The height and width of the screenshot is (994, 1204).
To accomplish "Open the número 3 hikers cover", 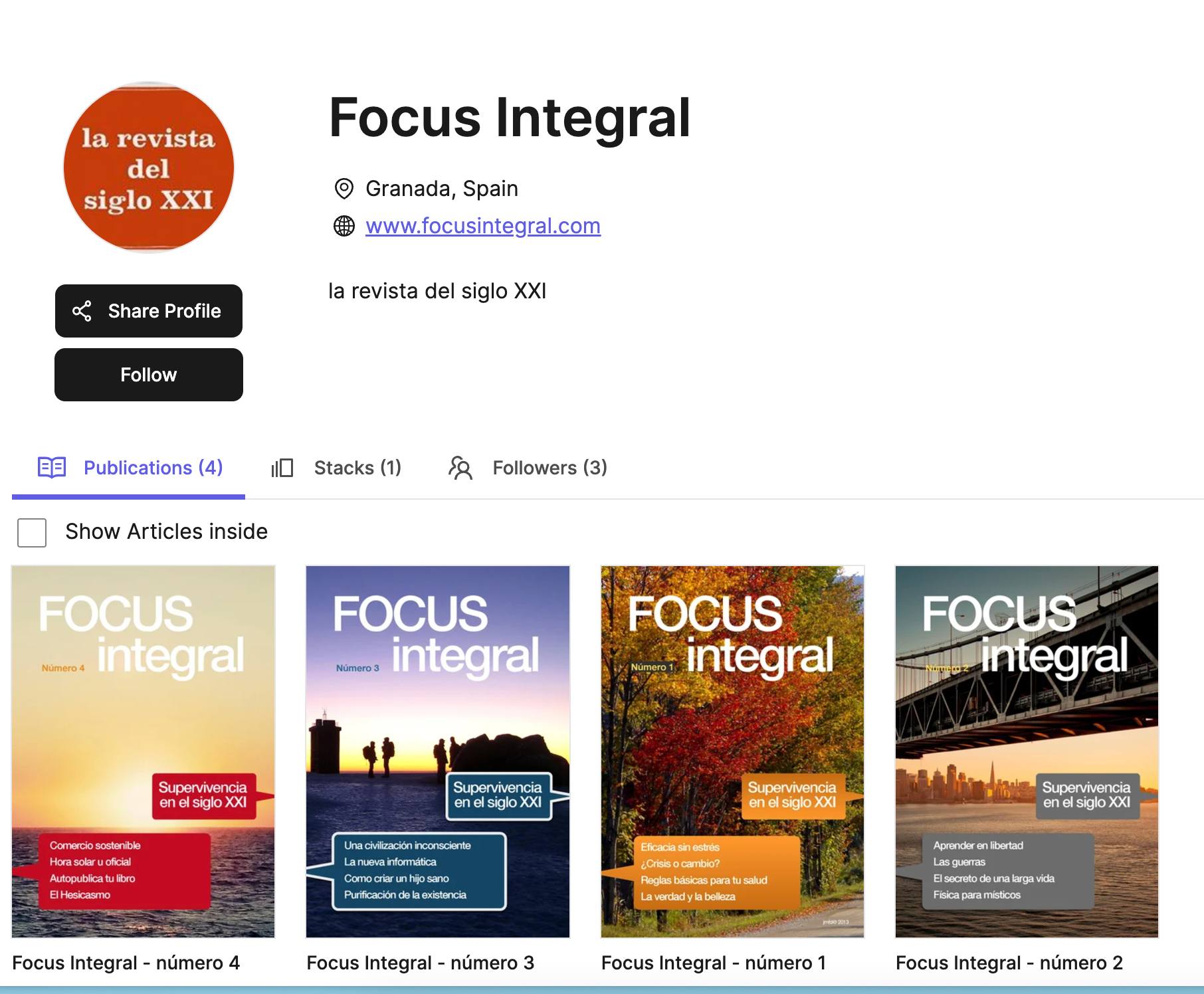I will pyautogui.click(x=438, y=751).
